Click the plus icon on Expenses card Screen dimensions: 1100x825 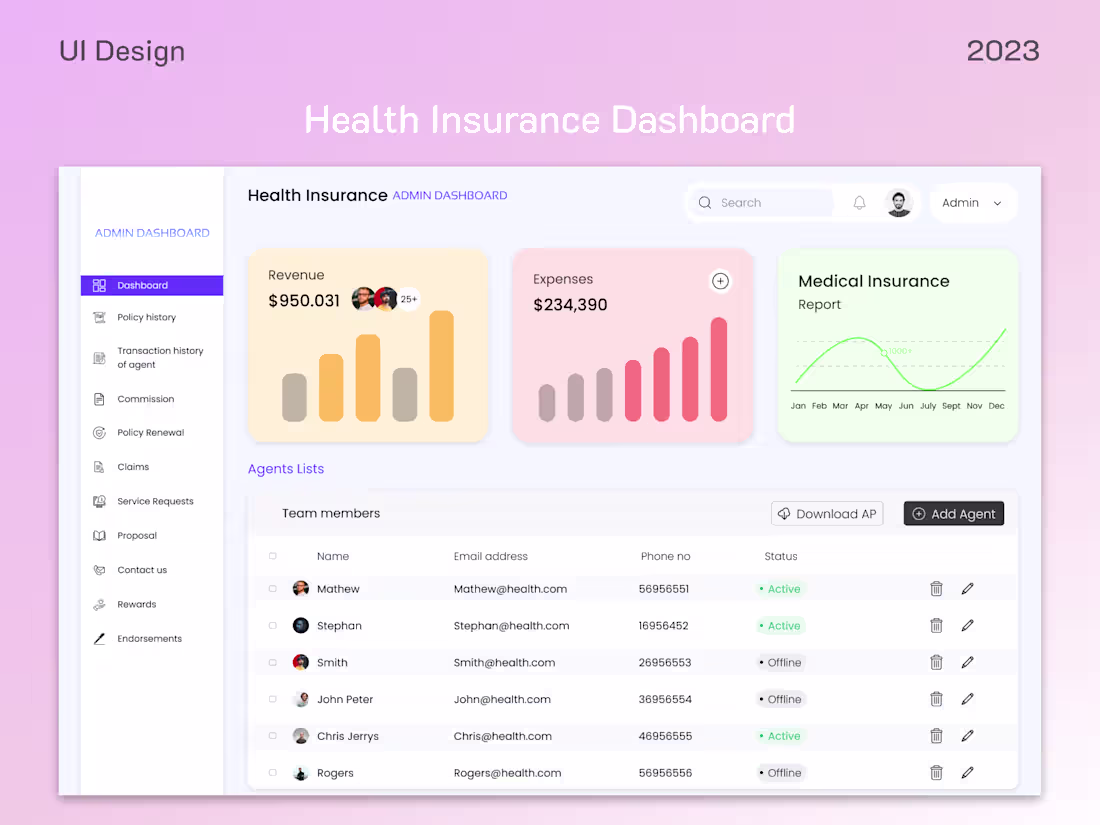coord(720,281)
